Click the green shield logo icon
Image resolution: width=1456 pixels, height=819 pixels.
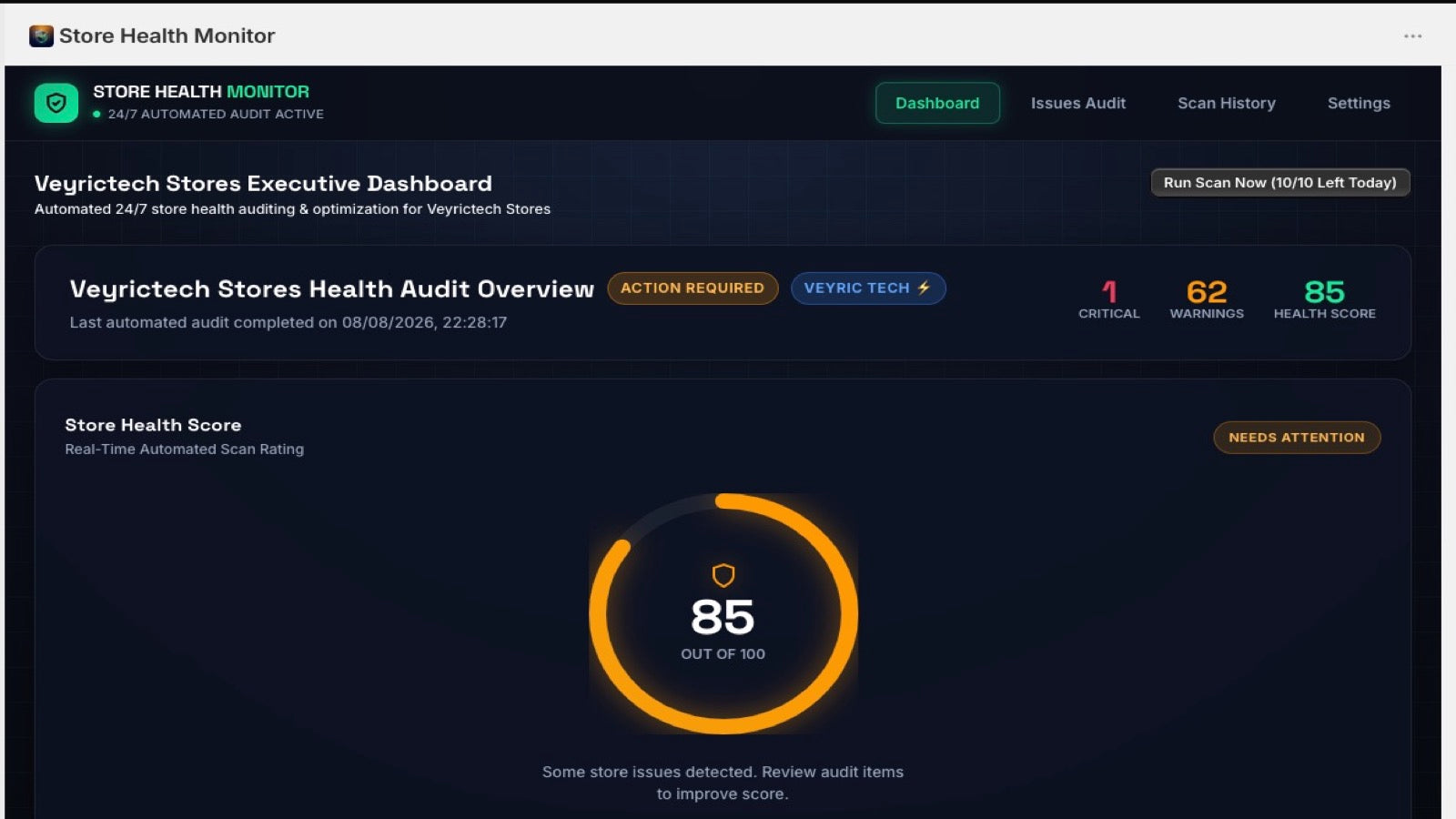coord(56,103)
